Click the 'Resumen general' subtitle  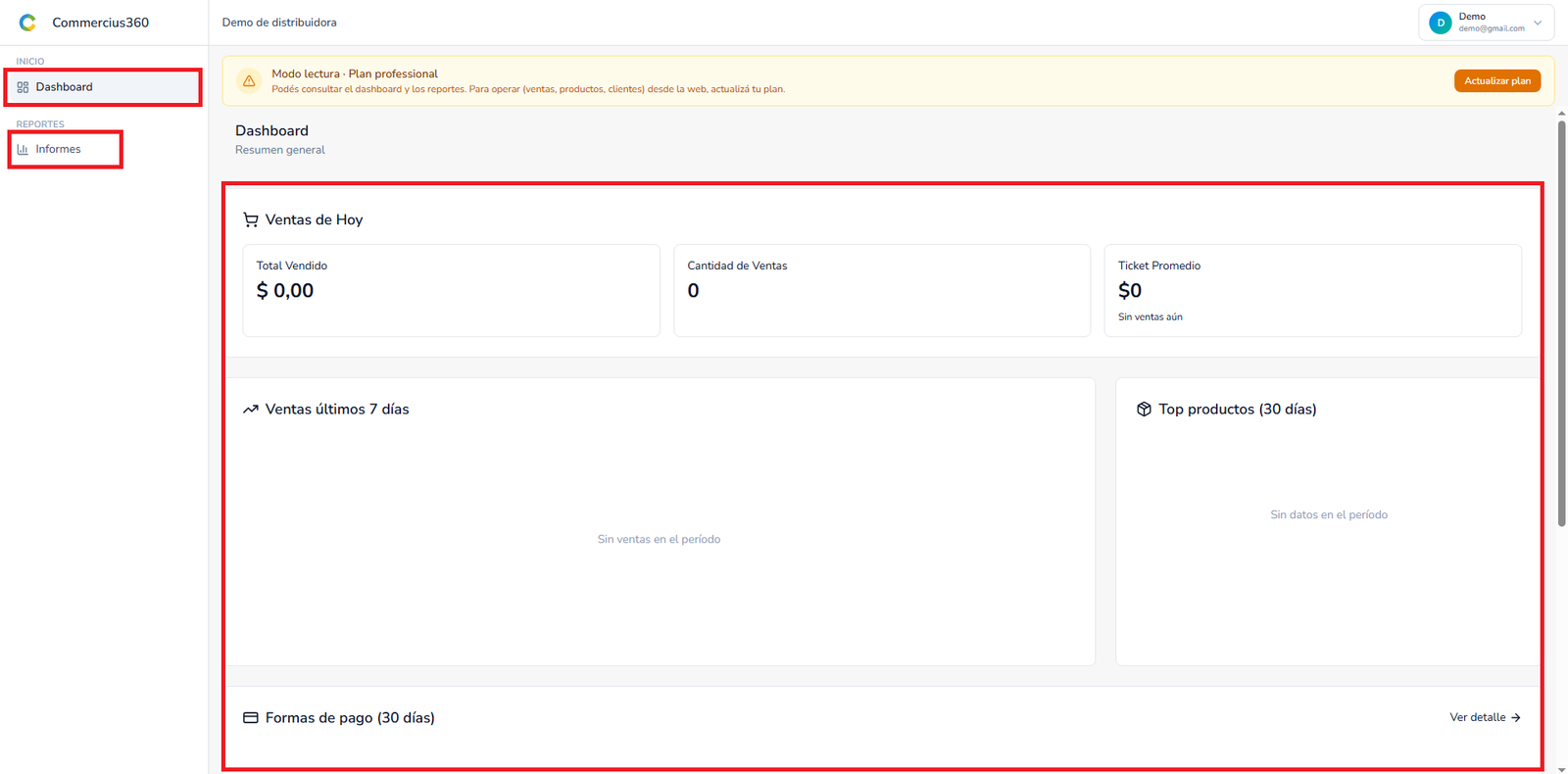pyautogui.click(x=280, y=150)
